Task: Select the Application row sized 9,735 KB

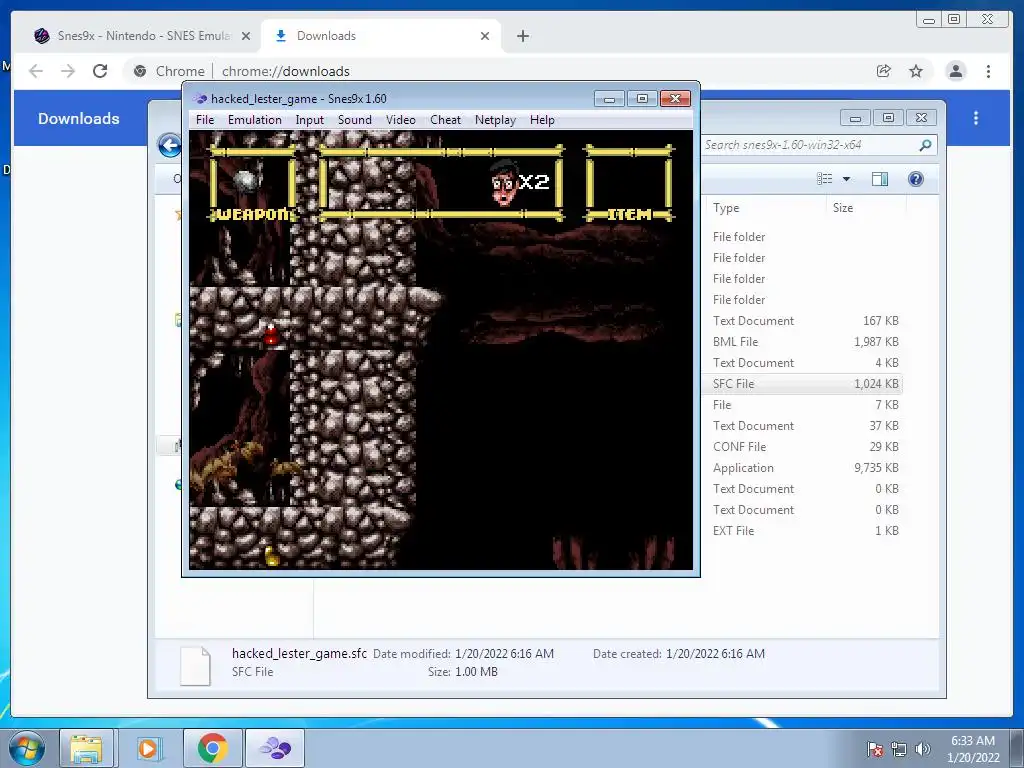Action: click(x=803, y=468)
